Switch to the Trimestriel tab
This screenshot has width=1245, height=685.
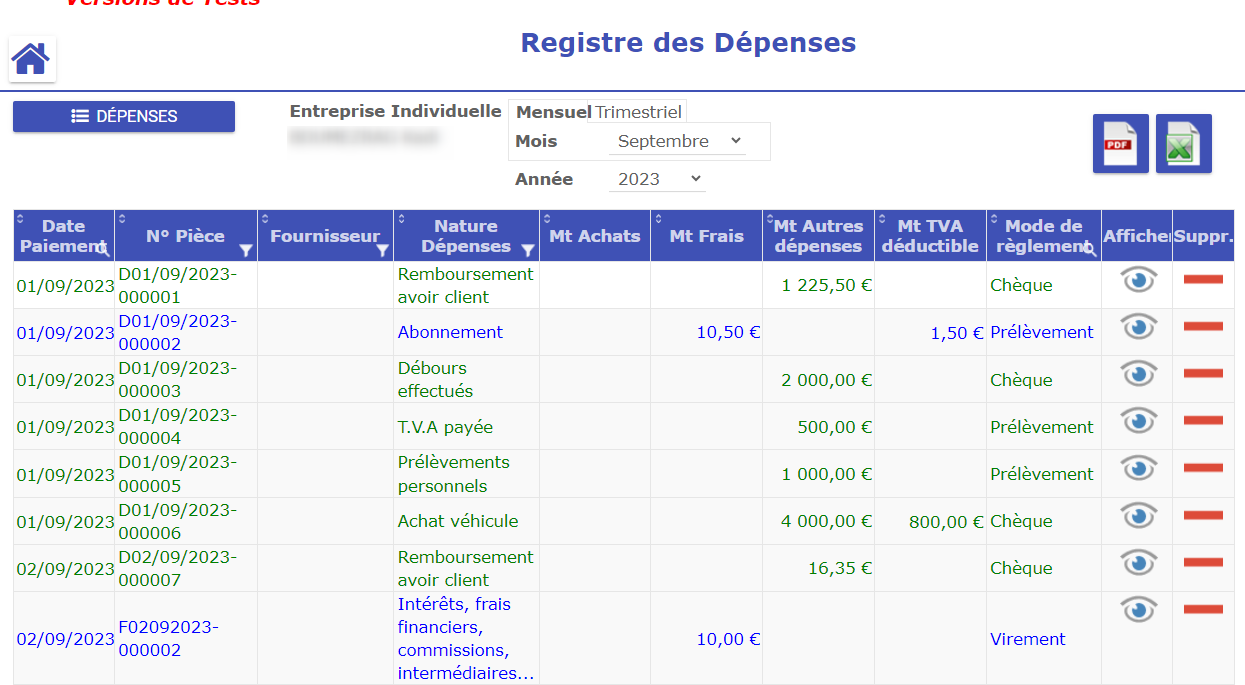click(x=639, y=112)
